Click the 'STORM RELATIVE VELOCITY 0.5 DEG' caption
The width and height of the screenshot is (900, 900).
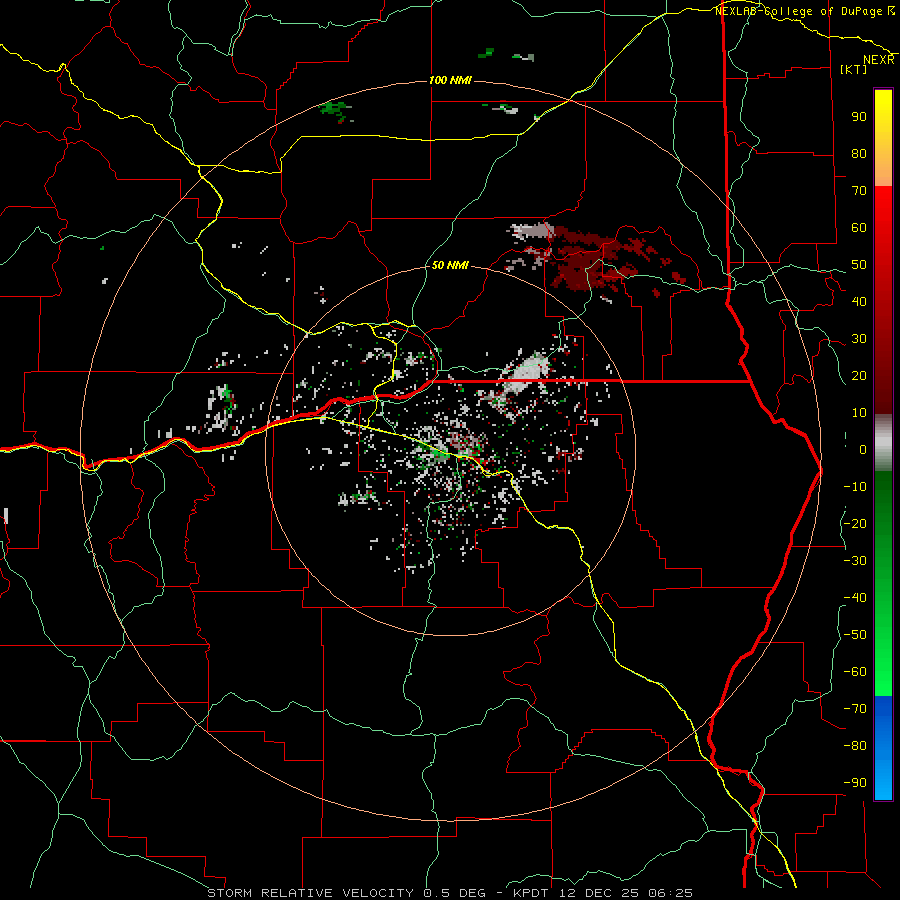tap(346, 893)
